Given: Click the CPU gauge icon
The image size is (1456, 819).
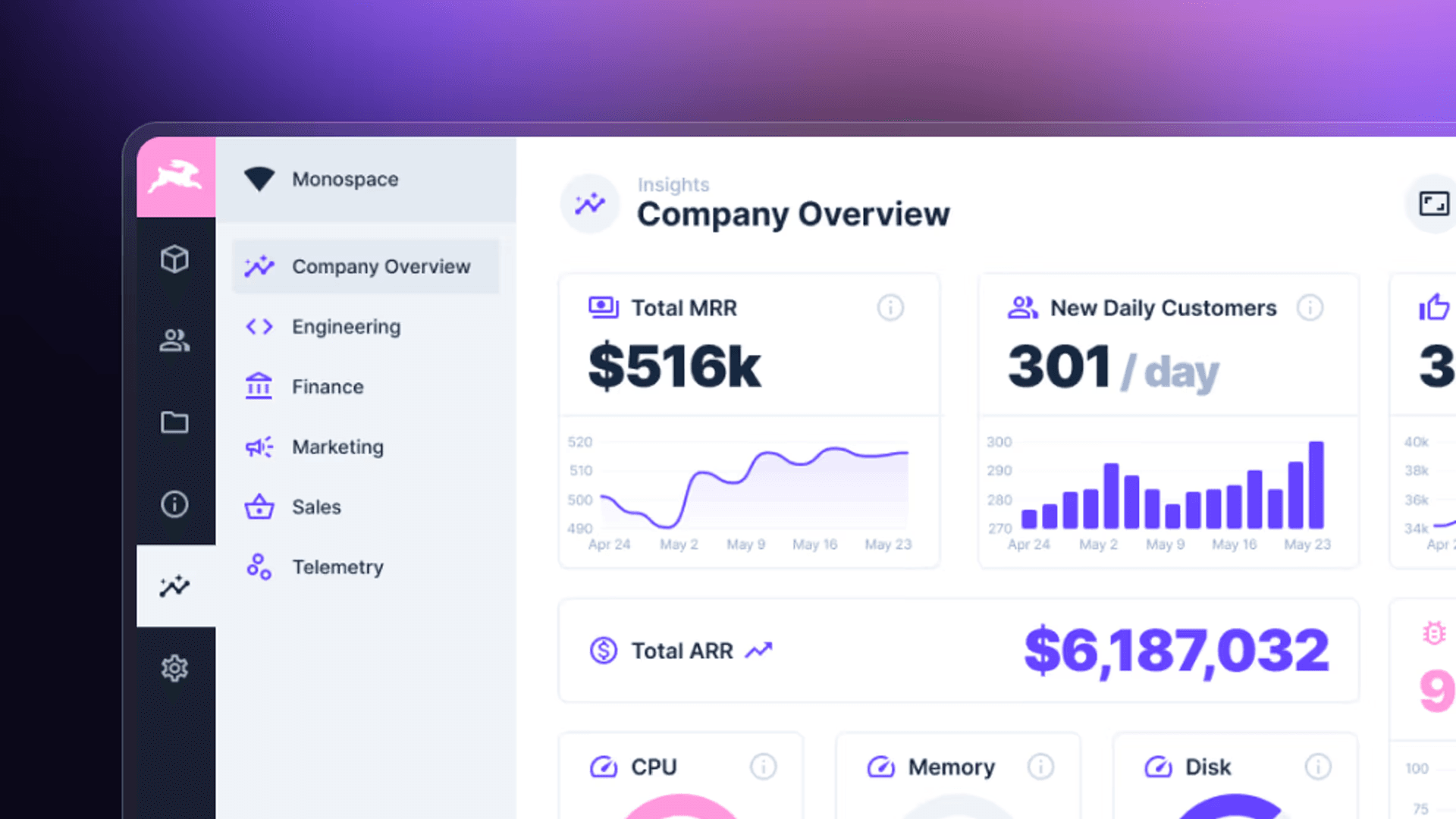Looking at the screenshot, I should pos(604,767).
